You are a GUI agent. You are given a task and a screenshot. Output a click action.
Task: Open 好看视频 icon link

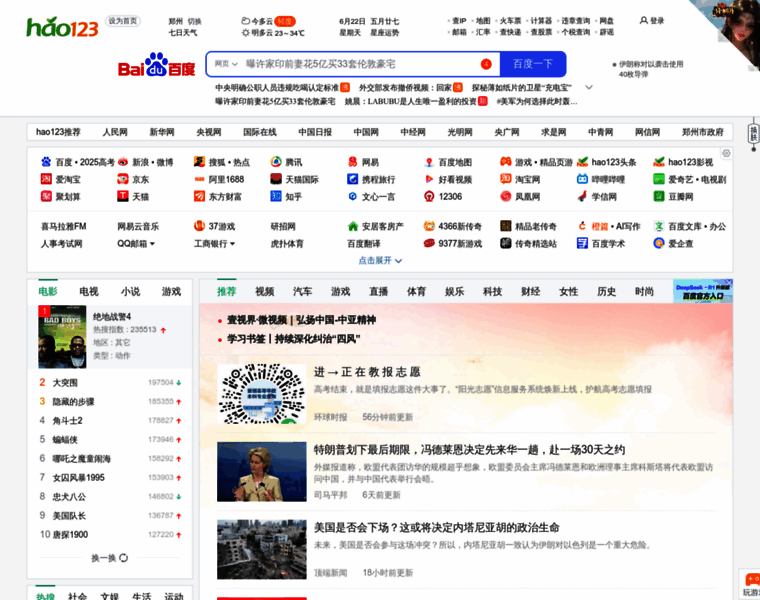(x=429, y=179)
